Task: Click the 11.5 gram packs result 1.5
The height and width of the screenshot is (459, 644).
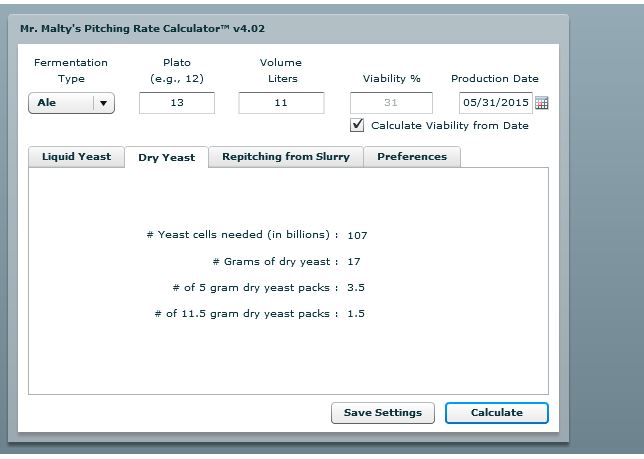Action: (355, 314)
